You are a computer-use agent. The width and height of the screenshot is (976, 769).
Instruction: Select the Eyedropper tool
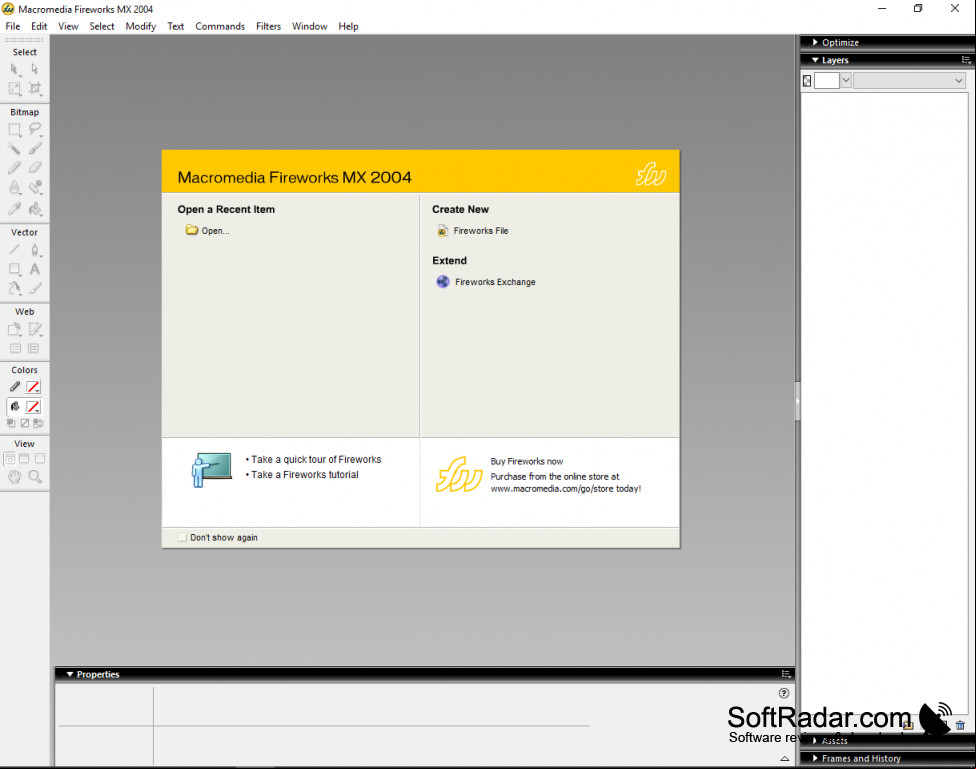[x=14, y=209]
